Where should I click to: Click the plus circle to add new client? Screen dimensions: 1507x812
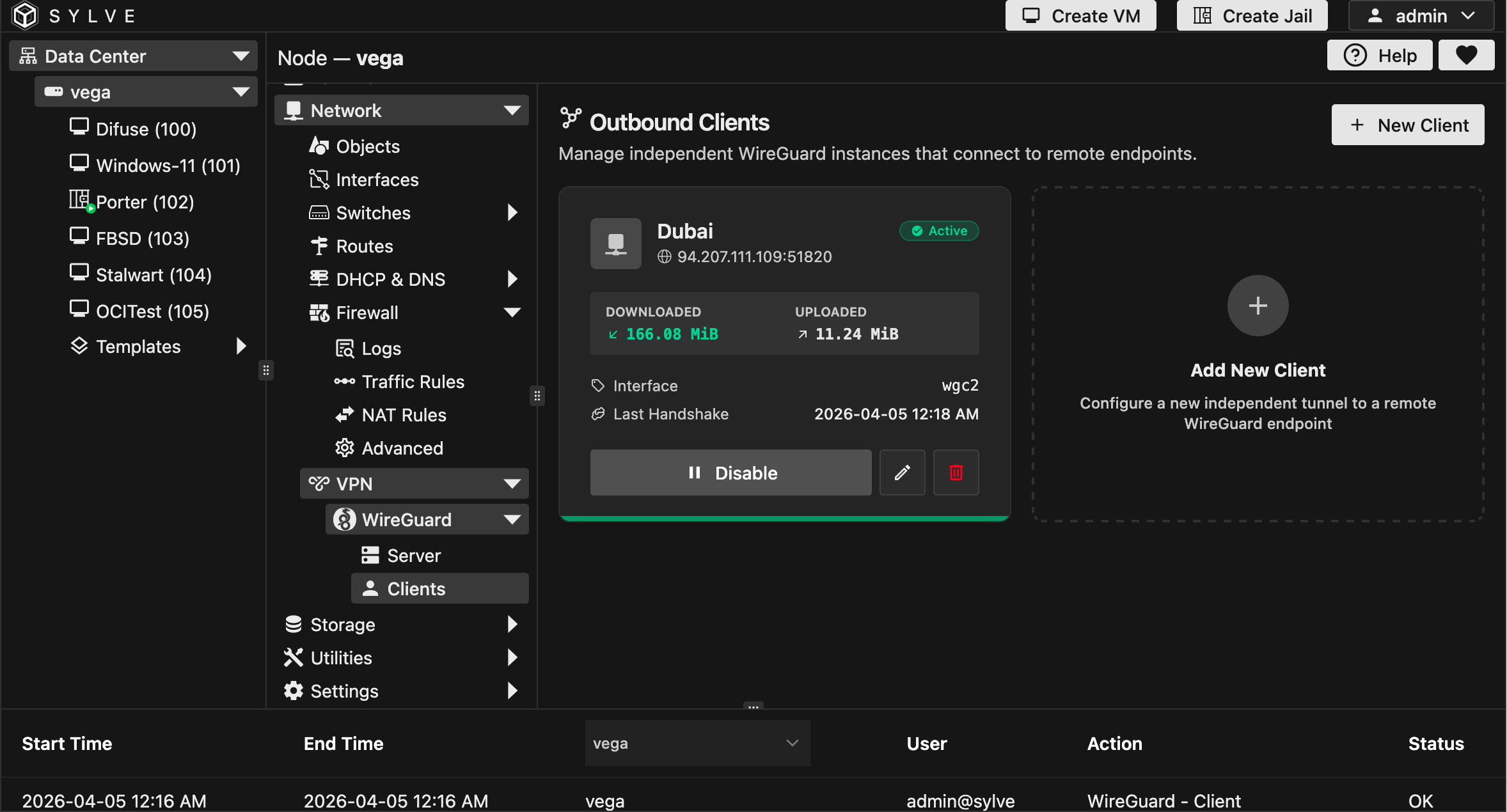click(1258, 306)
